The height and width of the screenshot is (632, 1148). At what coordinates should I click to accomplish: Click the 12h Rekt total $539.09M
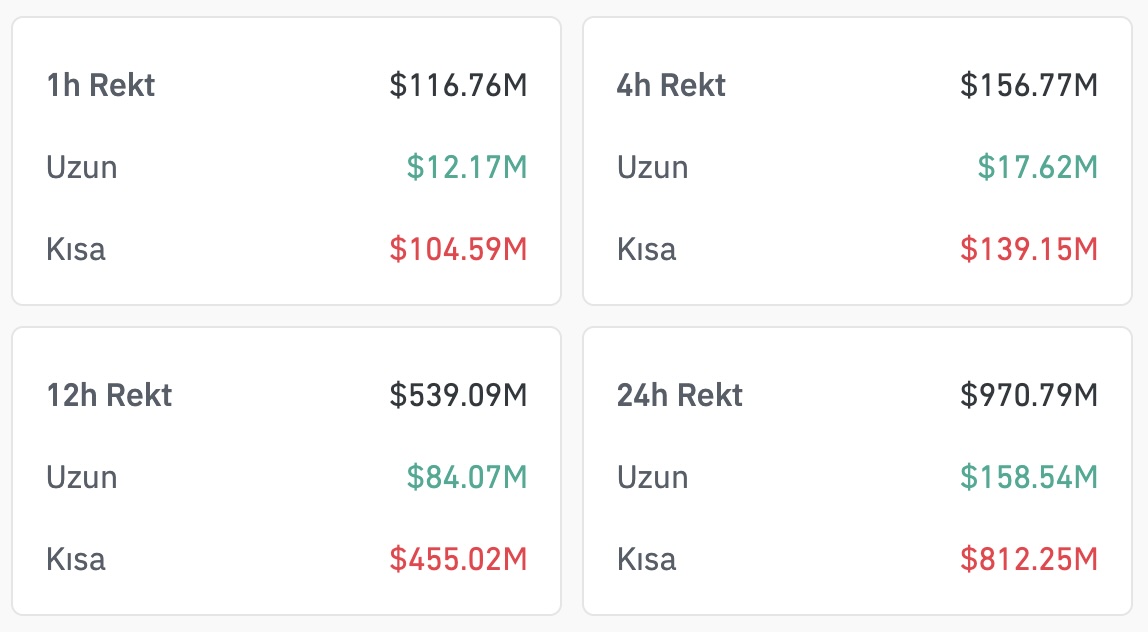tap(458, 395)
